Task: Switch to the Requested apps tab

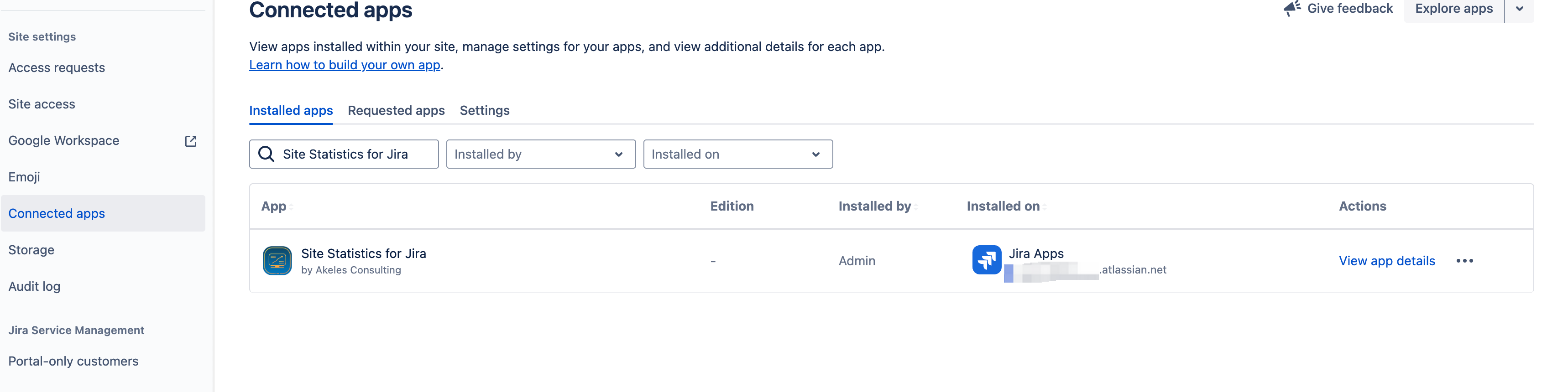Action: click(396, 111)
